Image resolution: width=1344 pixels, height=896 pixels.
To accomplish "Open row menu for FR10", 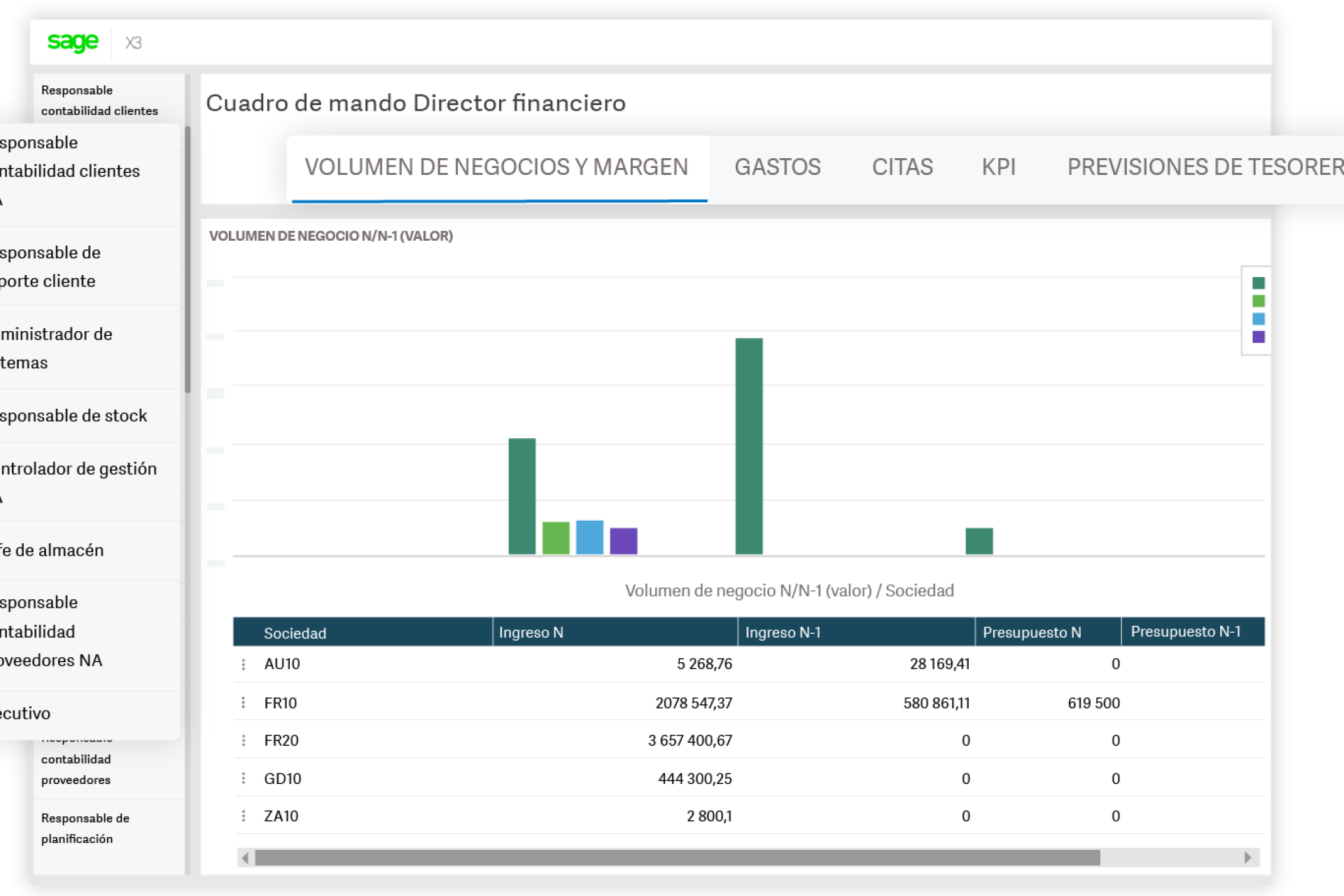I will [244, 702].
